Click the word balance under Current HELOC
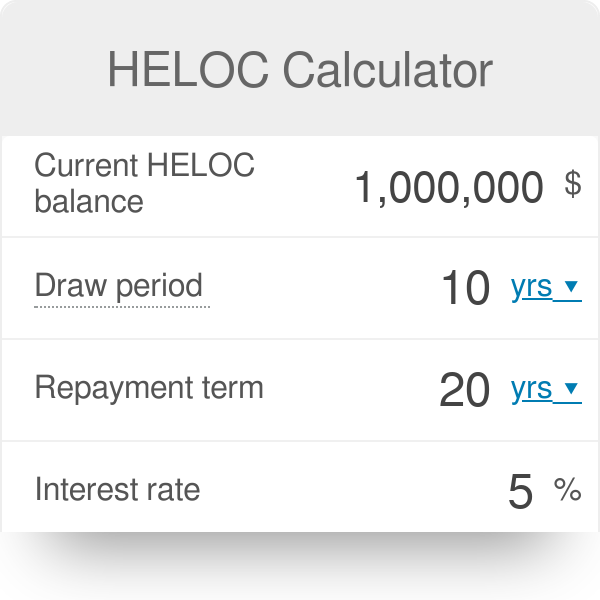Screen dimensions: 600x600 (89, 201)
